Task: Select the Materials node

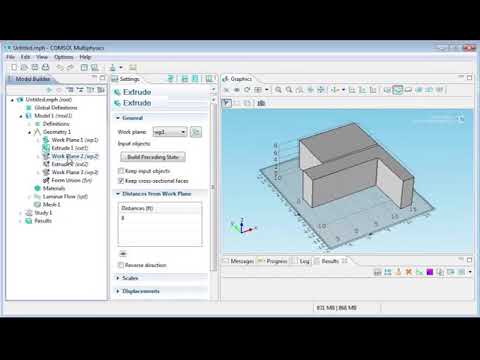Action: click(x=50, y=188)
